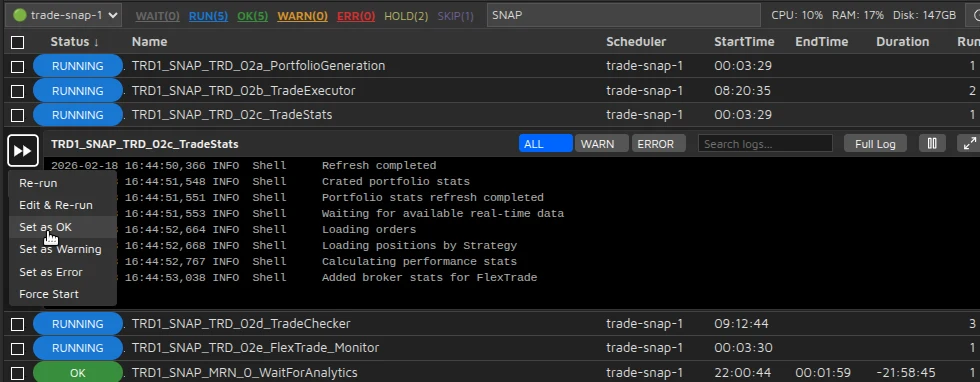Check the box for TRD1_SNAP_TRD_02e_FlexTrade_Monitor

point(18,348)
